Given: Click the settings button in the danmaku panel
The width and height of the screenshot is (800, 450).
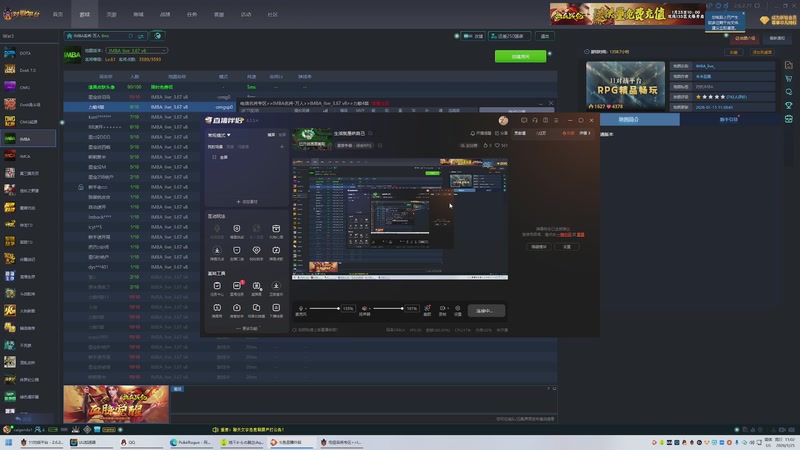Looking at the screenshot, I should [x=567, y=247].
